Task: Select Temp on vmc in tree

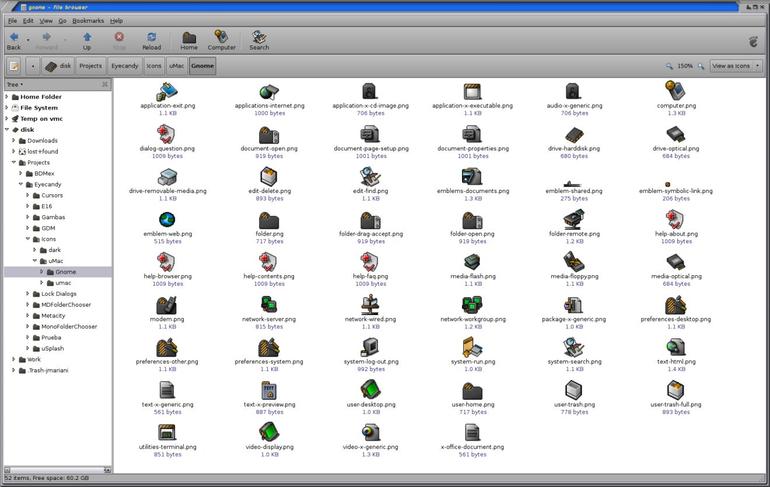Action: pyautogui.click(x=41, y=118)
